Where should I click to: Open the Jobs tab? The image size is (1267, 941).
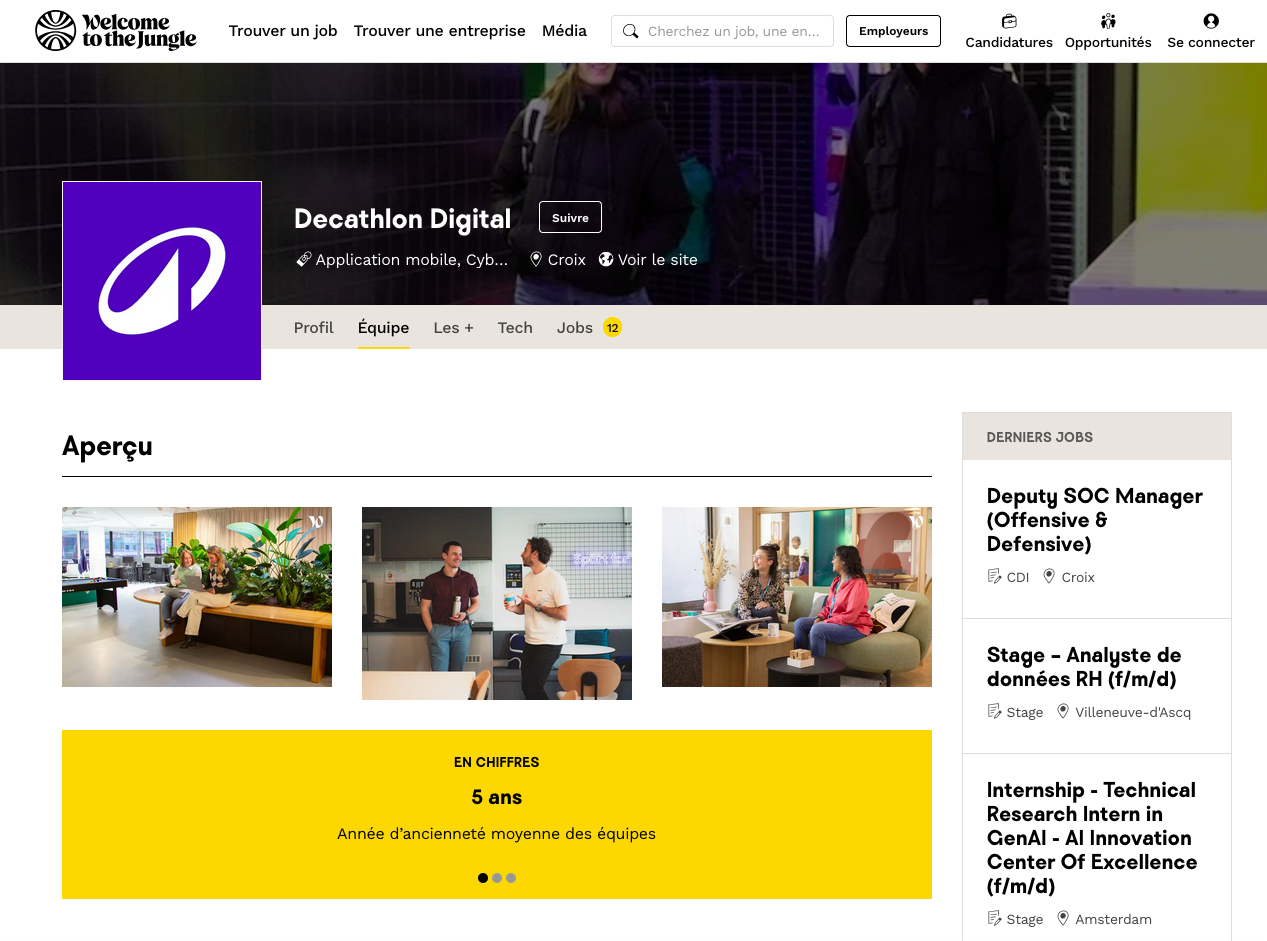pyautogui.click(x=575, y=328)
